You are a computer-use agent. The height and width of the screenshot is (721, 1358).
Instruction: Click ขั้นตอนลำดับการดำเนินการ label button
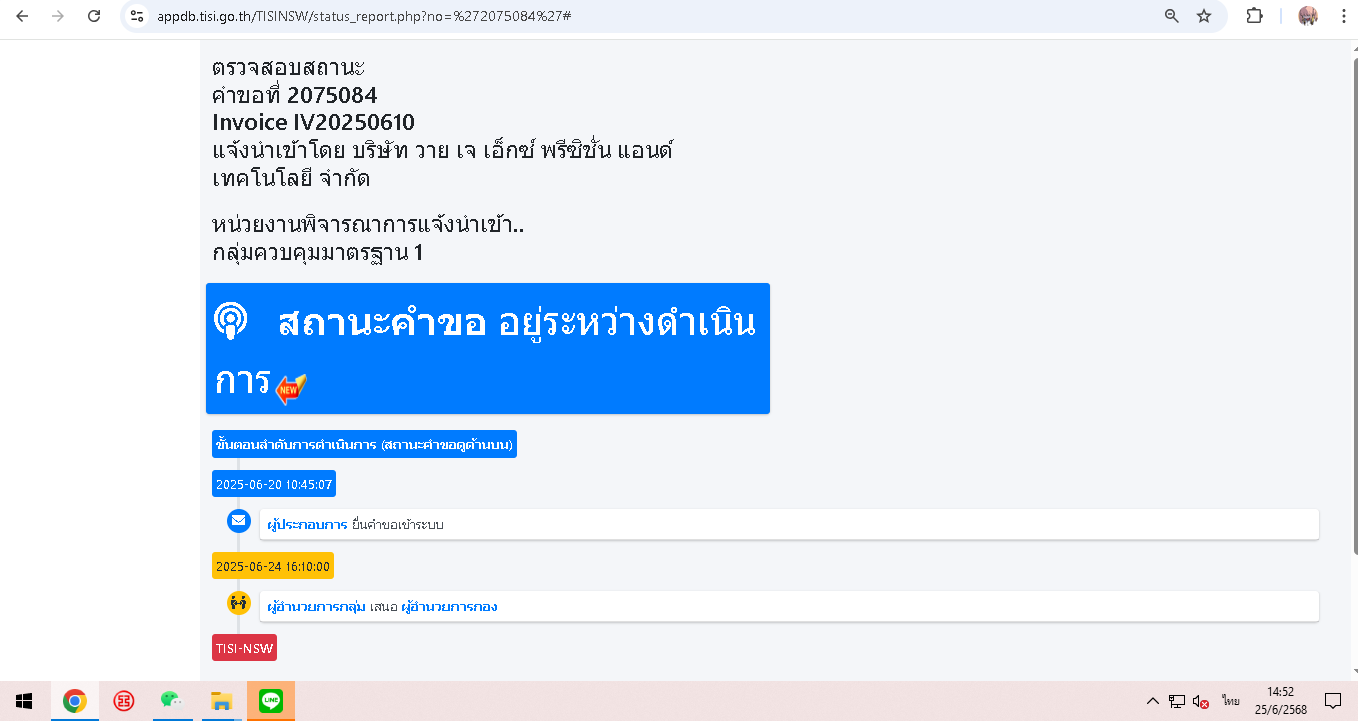pyautogui.click(x=364, y=444)
